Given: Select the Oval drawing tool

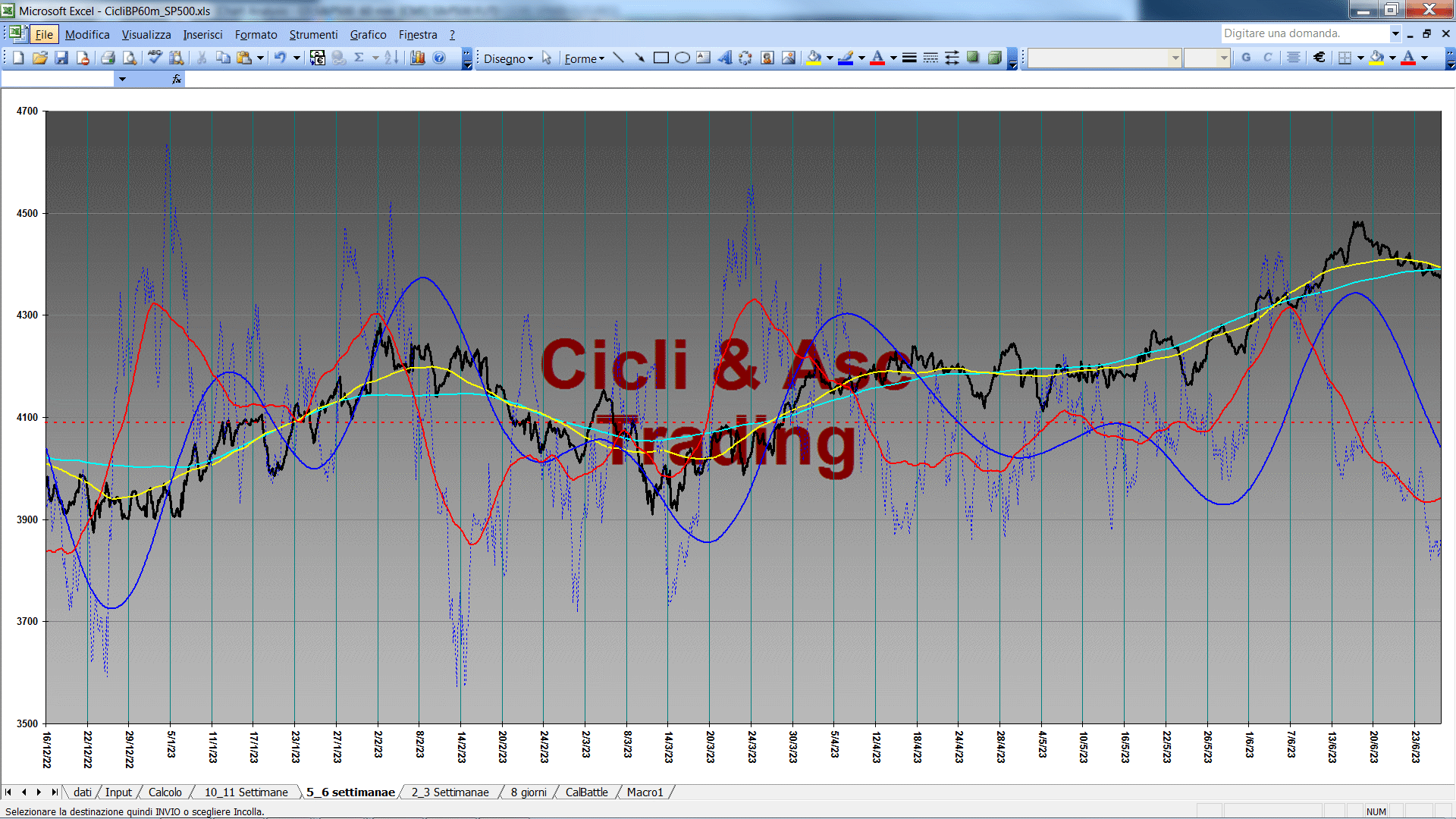Looking at the screenshot, I should coord(682,58).
